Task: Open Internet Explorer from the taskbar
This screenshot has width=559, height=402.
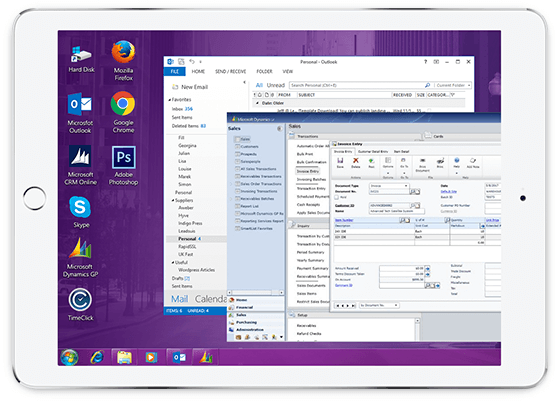Action: [97, 357]
